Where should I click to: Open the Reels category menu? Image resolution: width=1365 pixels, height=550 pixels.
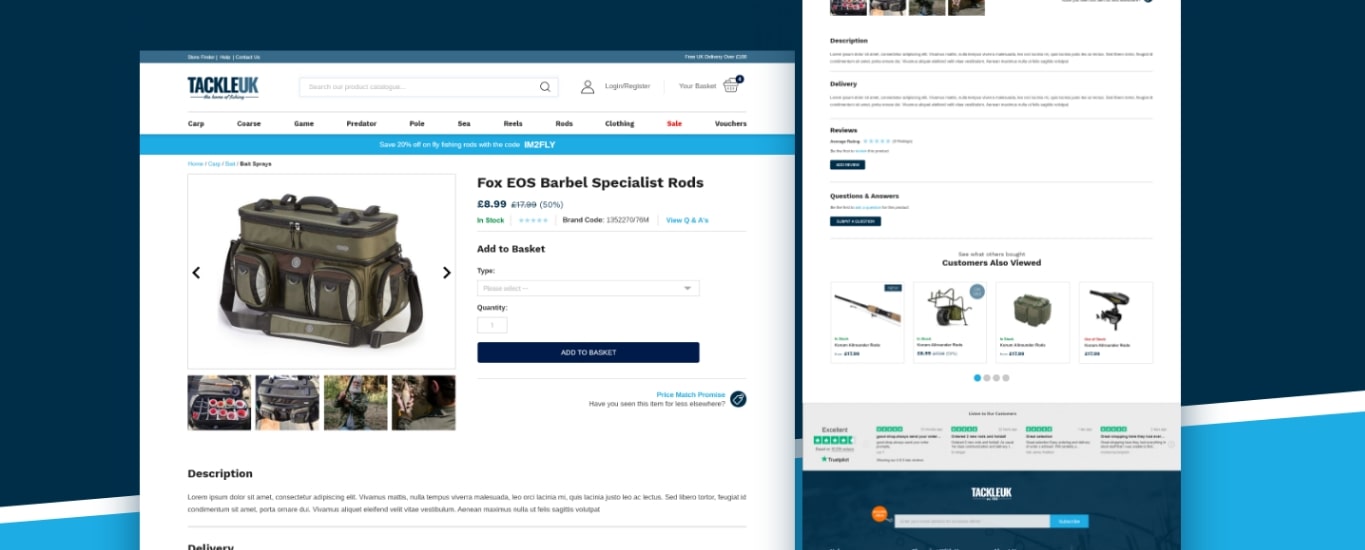(x=513, y=124)
